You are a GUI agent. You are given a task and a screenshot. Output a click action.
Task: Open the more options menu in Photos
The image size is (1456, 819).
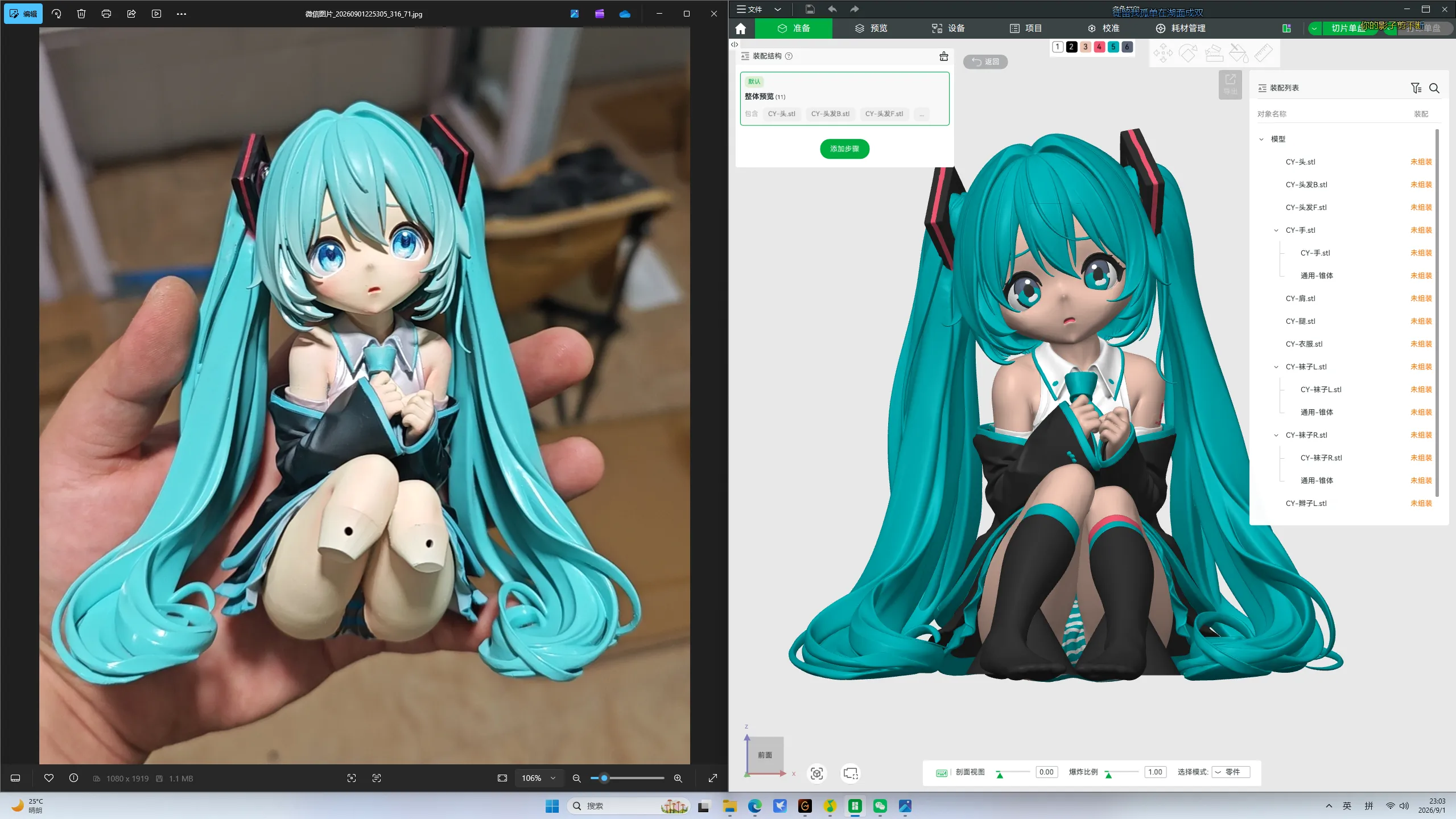point(182,14)
